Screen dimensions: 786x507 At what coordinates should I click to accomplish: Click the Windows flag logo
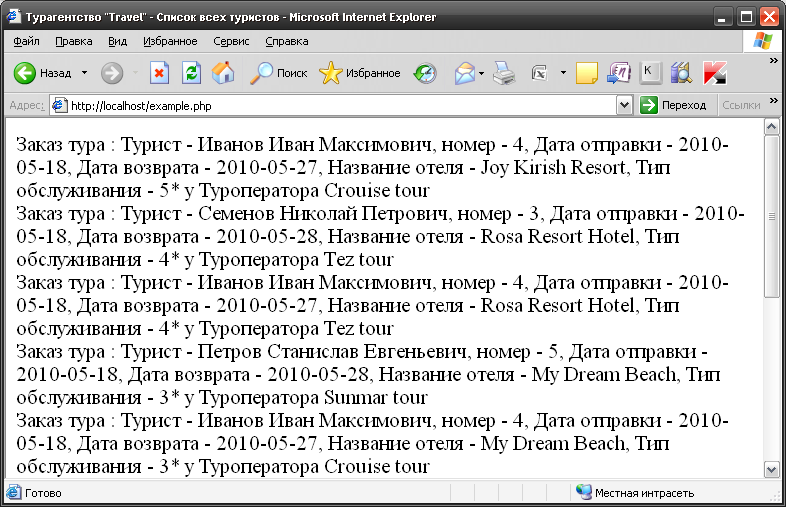763,41
